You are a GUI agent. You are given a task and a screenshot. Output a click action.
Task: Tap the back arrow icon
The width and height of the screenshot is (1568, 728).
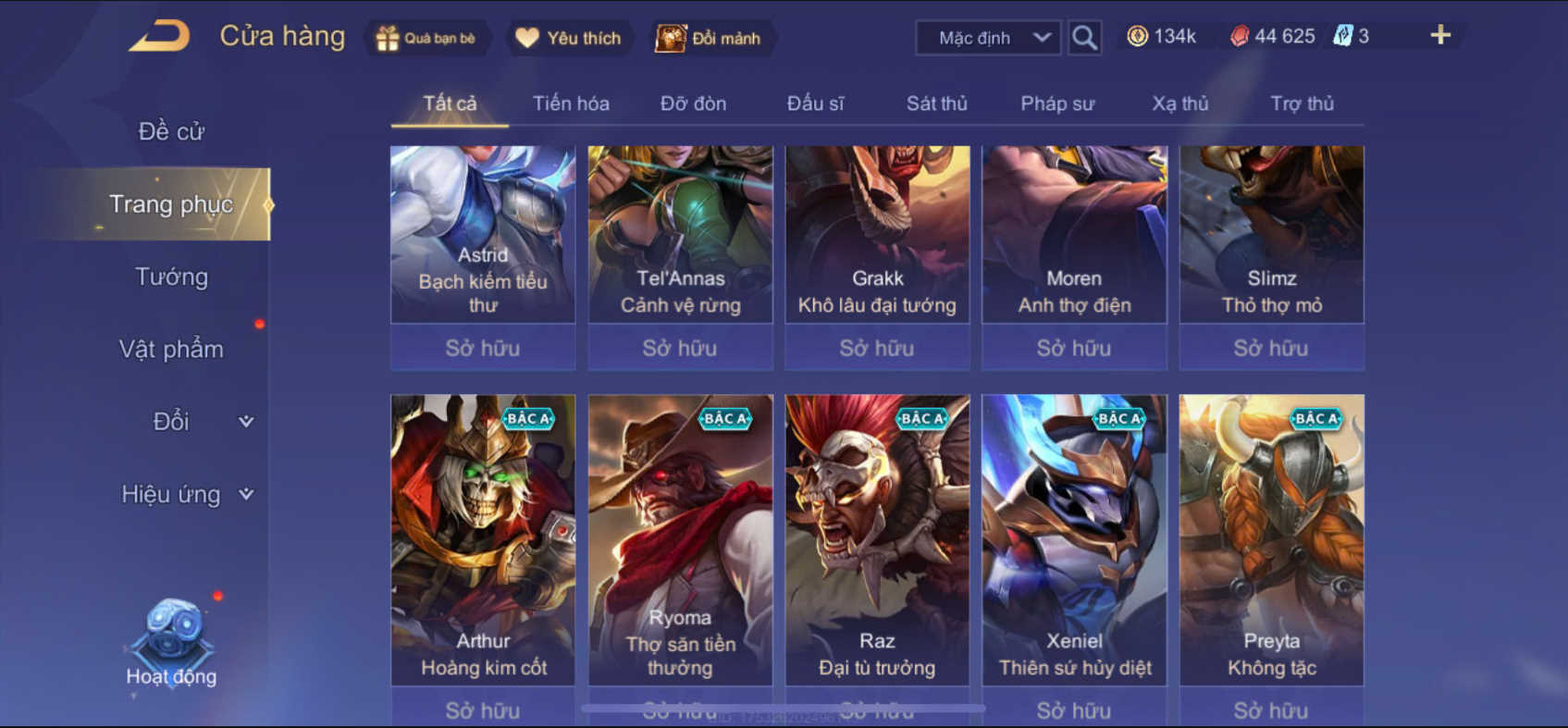click(159, 37)
